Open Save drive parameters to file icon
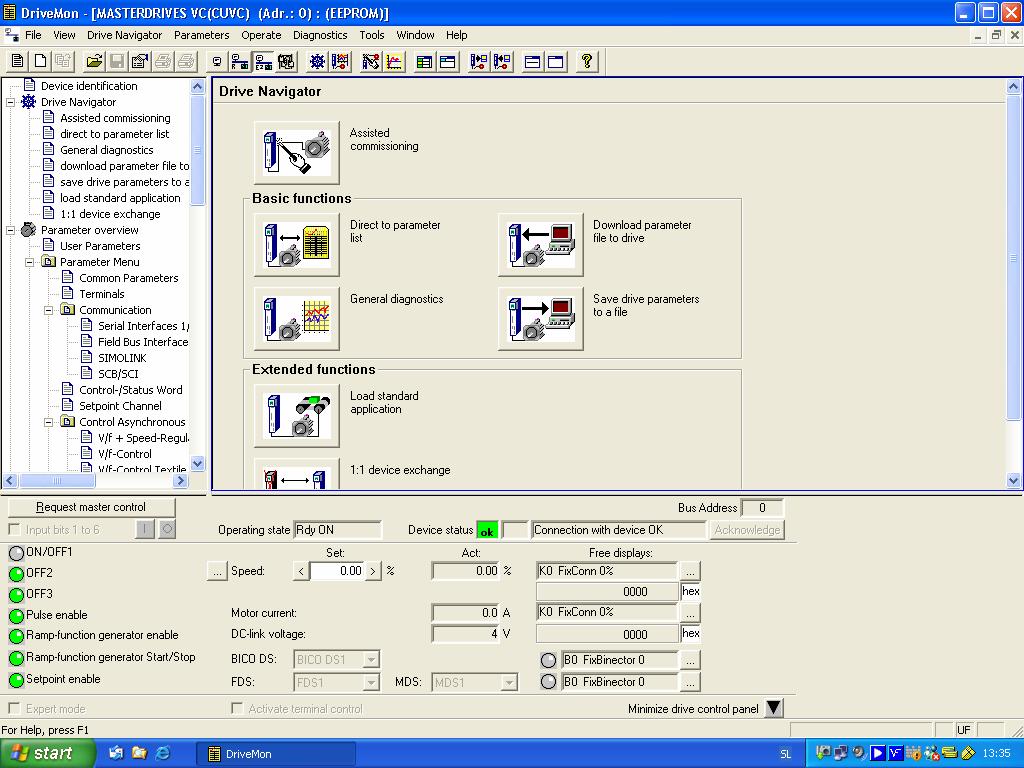Viewport: 1024px width, 768px height. [x=541, y=319]
